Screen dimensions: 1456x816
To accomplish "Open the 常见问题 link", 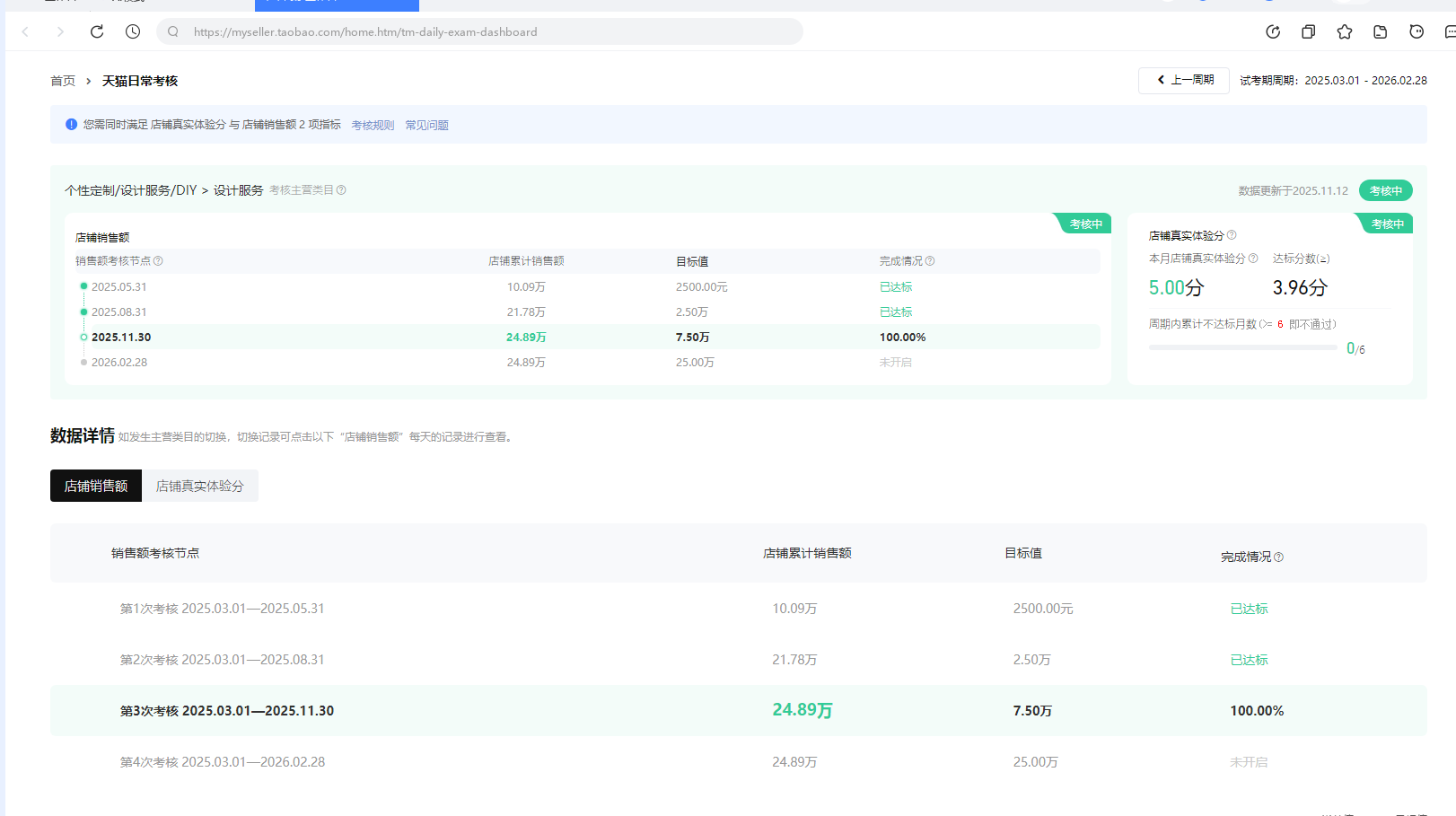I will click(x=426, y=126).
